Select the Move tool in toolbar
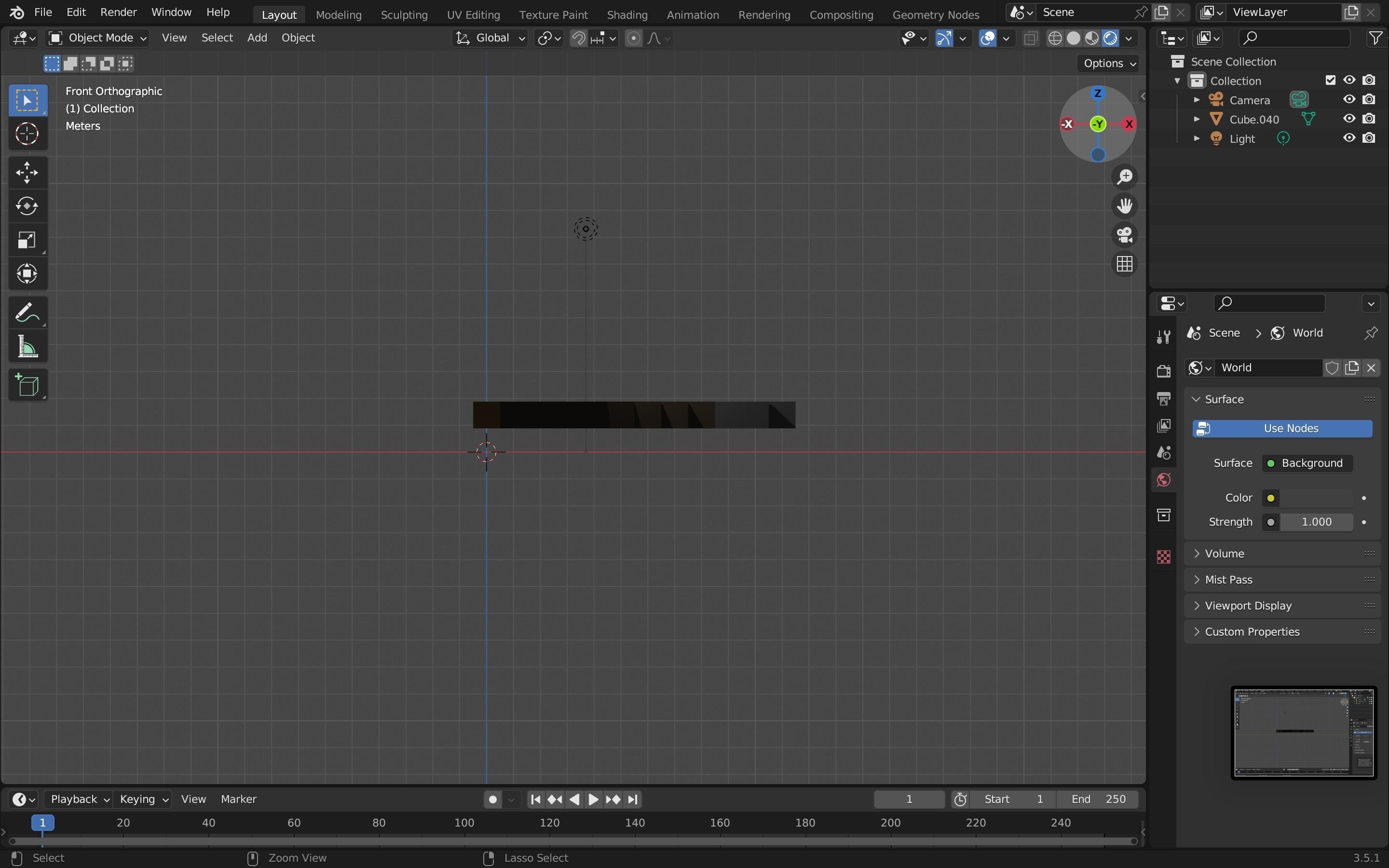This screenshot has height=868, width=1389. [x=27, y=172]
